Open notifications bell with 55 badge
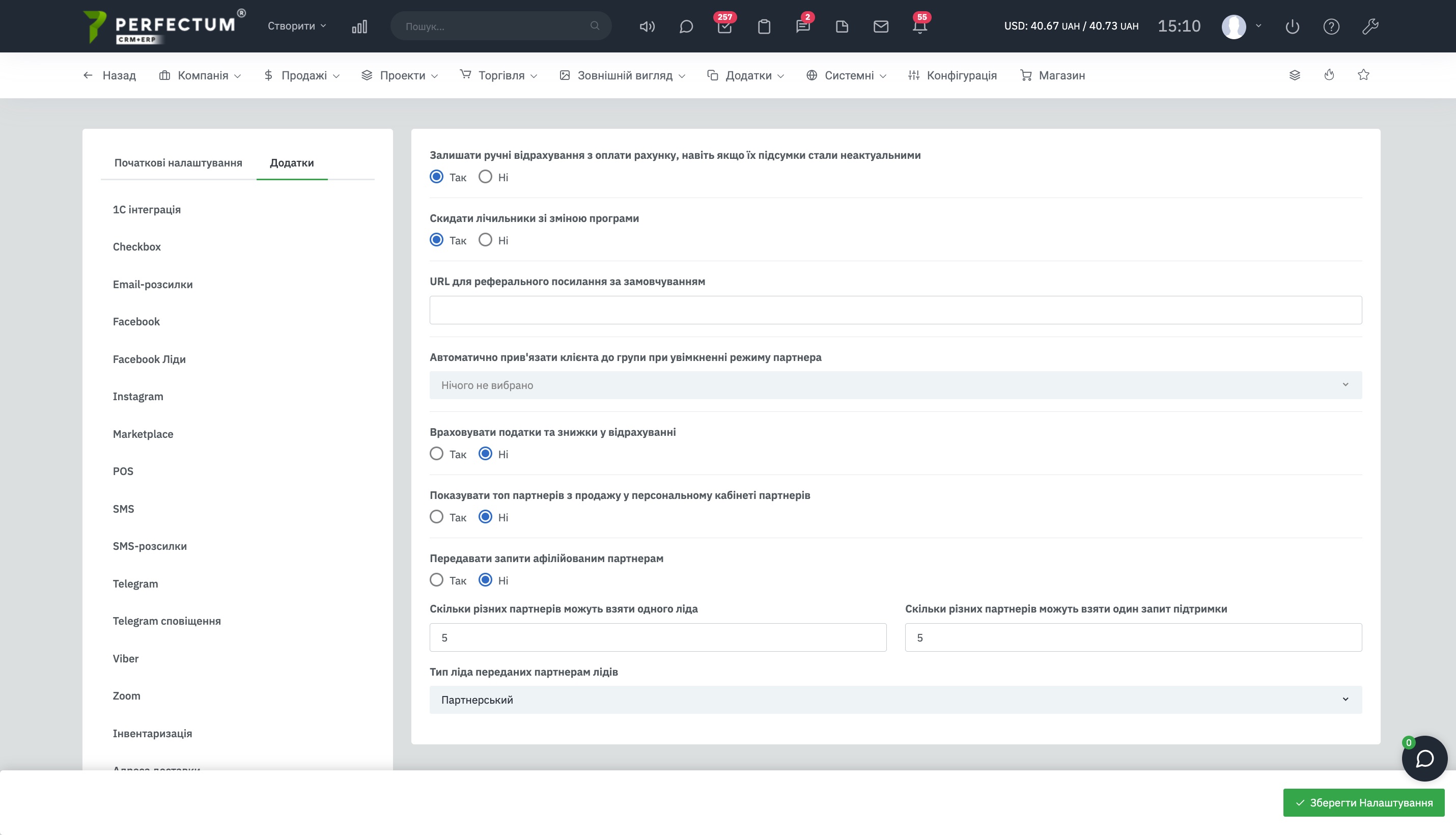1456x835 pixels. click(920, 26)
